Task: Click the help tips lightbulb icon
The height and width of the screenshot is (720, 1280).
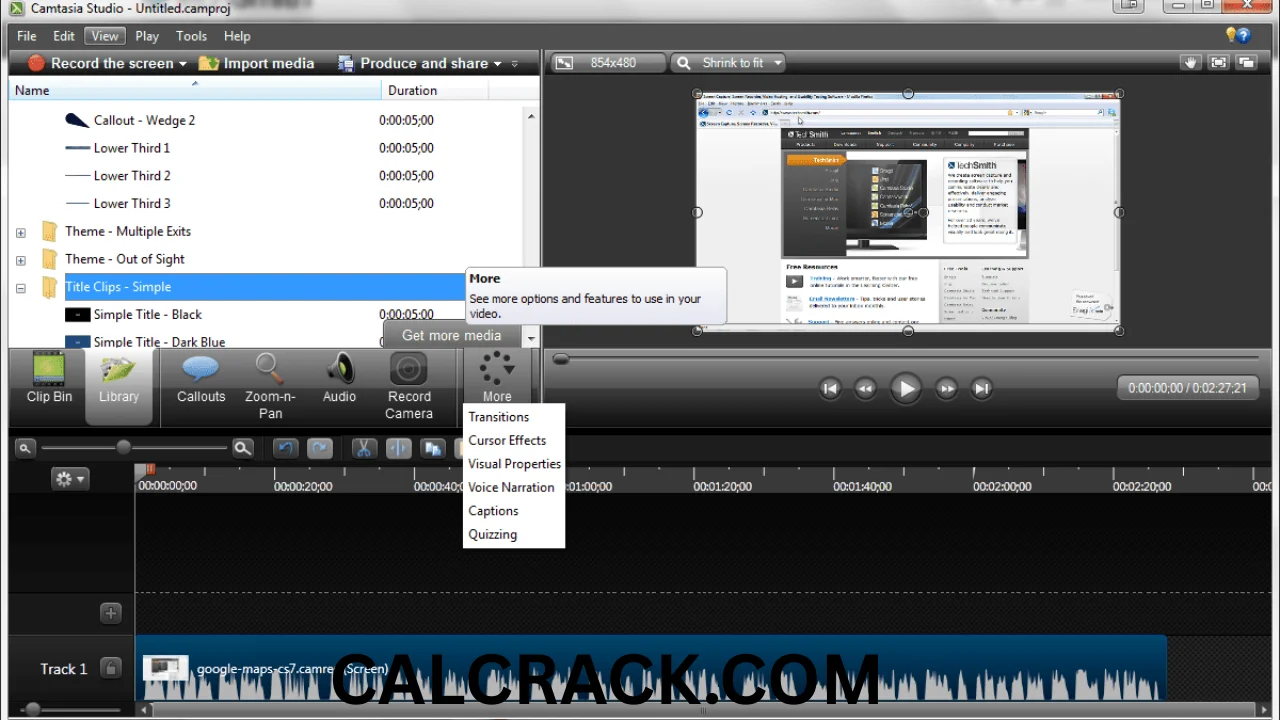Action: 1238,35
